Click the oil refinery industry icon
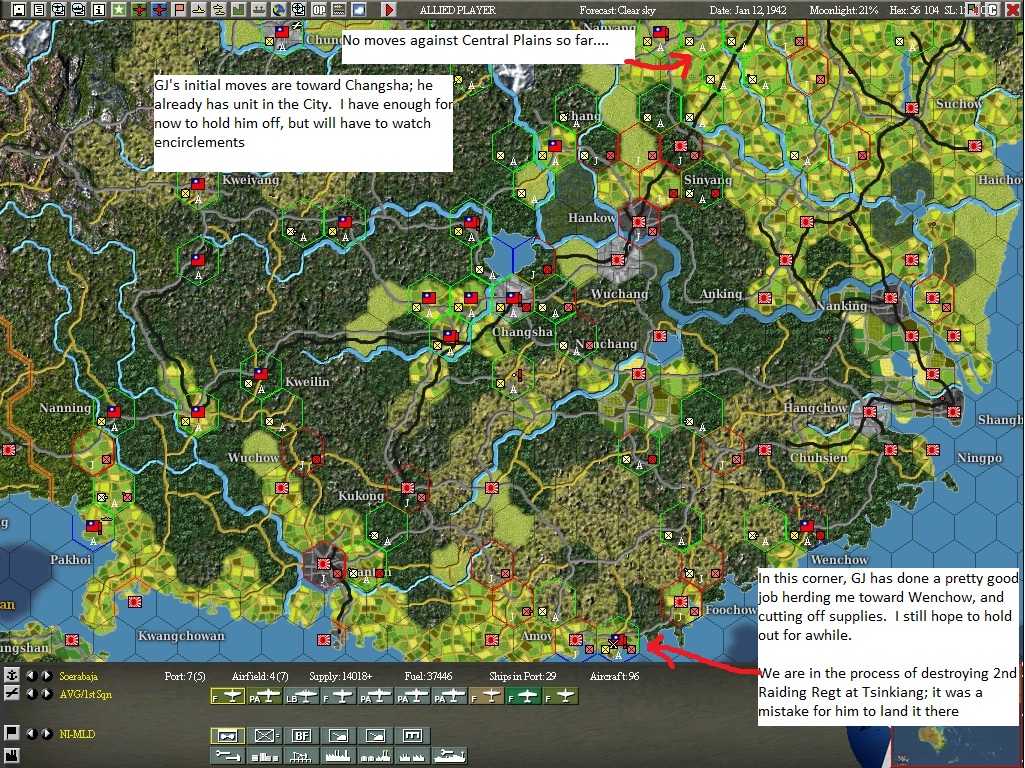1025x768 pixels. tap(302, 756)
